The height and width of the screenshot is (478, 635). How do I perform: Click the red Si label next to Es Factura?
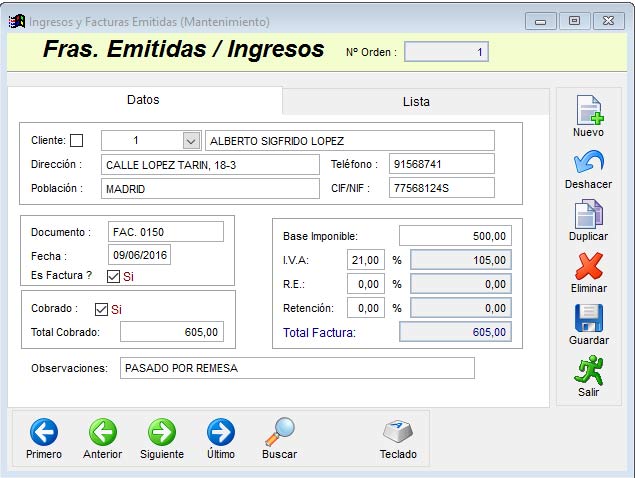tap(128, 276)
